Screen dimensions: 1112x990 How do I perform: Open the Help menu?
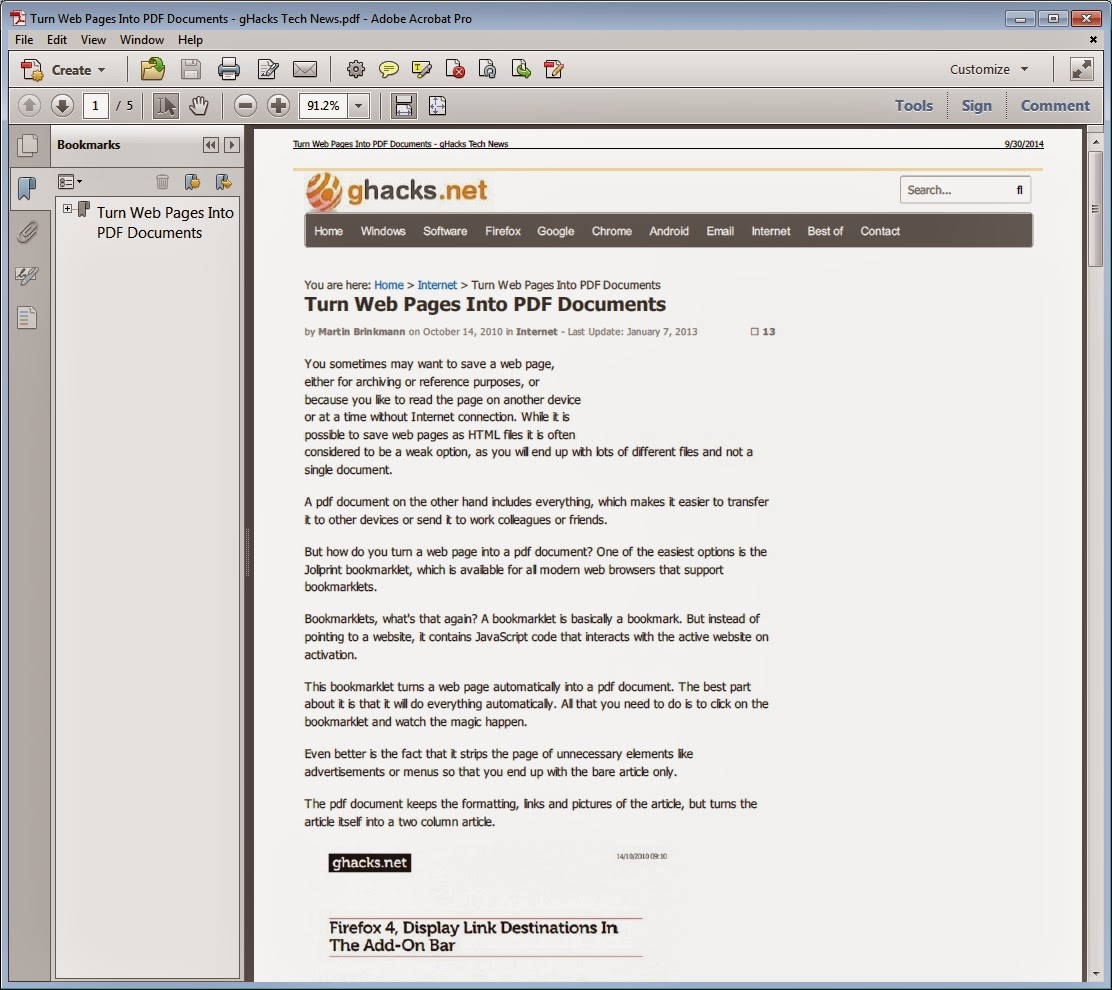(190, 40)
